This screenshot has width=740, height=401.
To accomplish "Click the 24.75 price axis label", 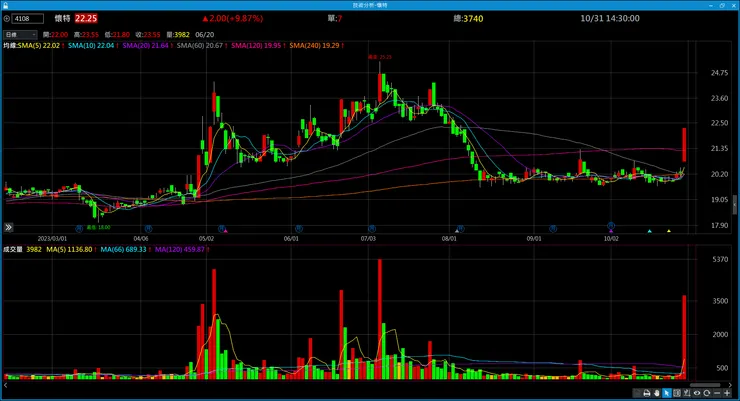I will coord(719,73).
